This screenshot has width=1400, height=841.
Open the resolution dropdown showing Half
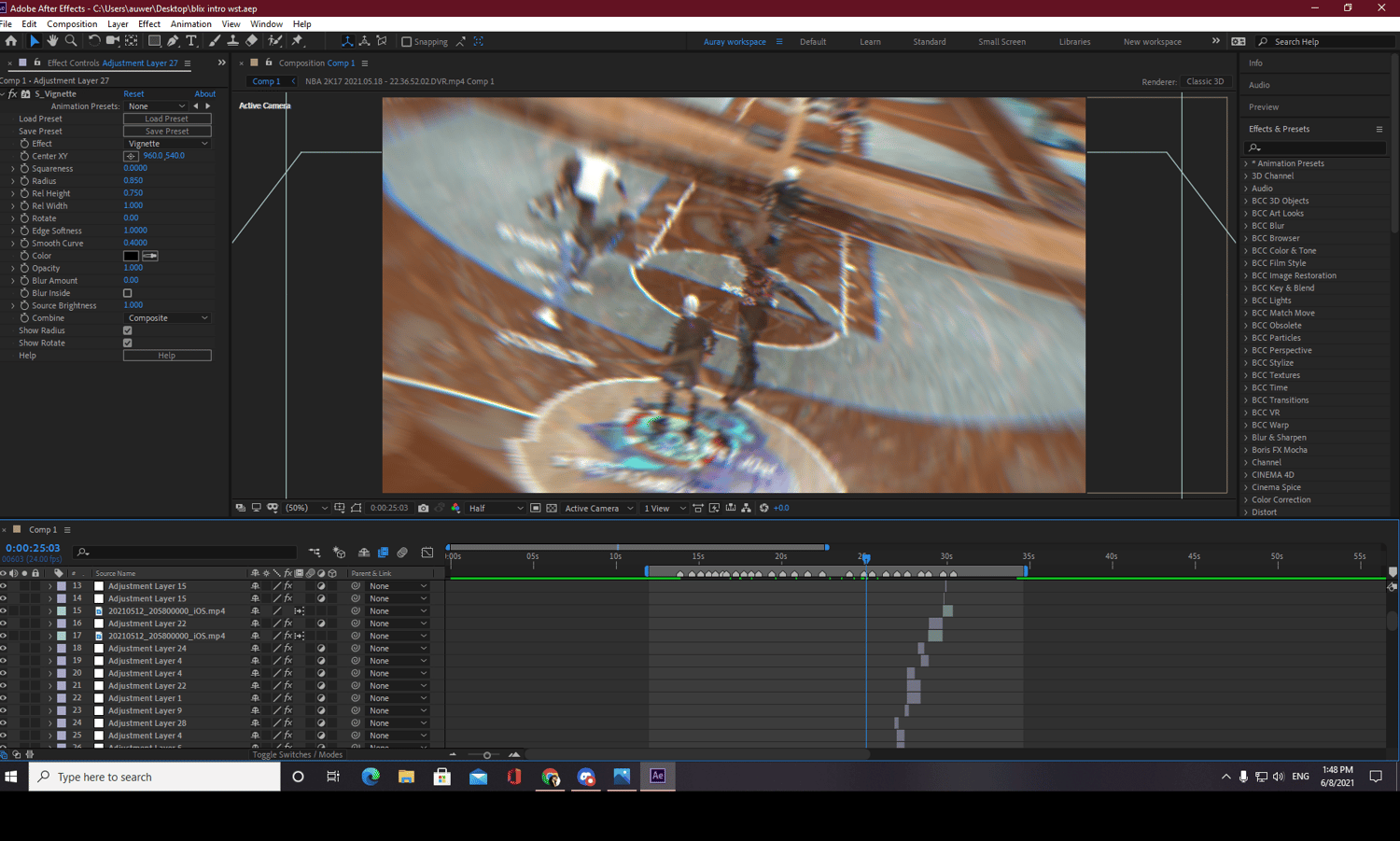(x=496, y=509)
